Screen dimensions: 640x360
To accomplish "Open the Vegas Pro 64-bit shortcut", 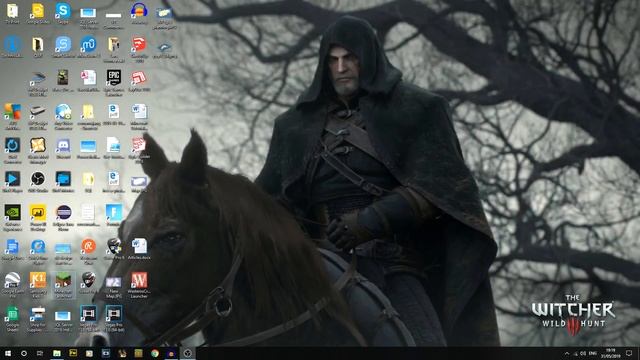I will [x=114, y=319].
